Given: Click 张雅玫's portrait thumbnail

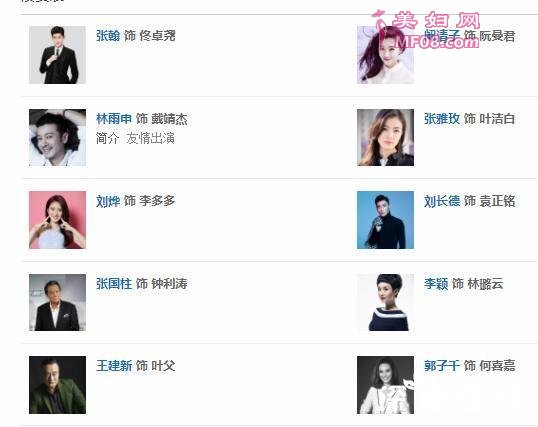Looking at the screenshot, I should click(385, 137).
